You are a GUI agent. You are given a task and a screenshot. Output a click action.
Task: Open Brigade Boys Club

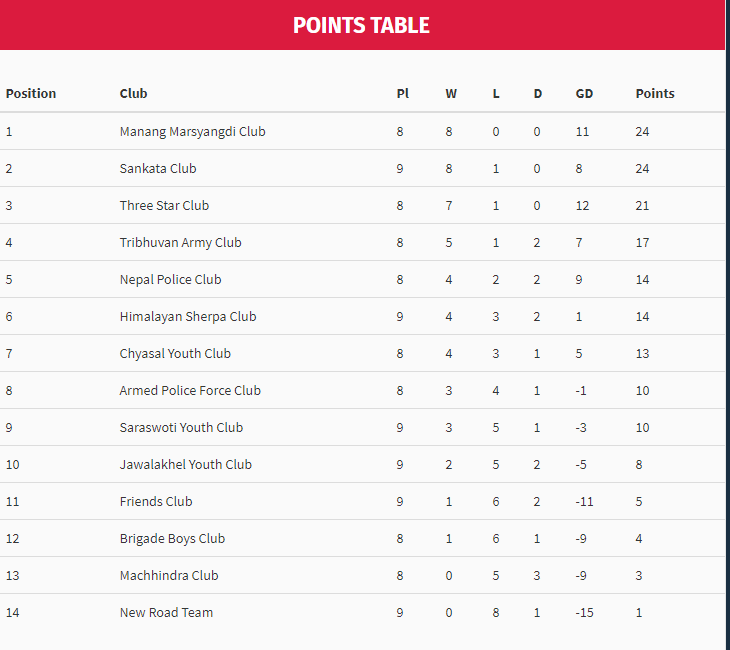(172, 538)
